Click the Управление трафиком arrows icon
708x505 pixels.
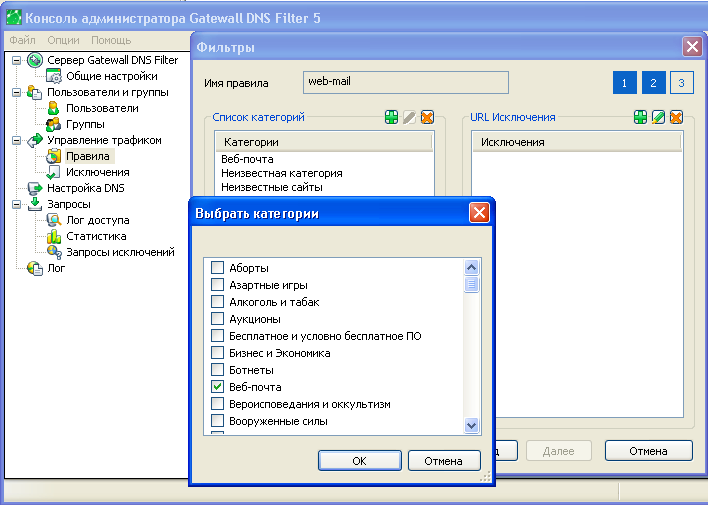tap(35, 140)
